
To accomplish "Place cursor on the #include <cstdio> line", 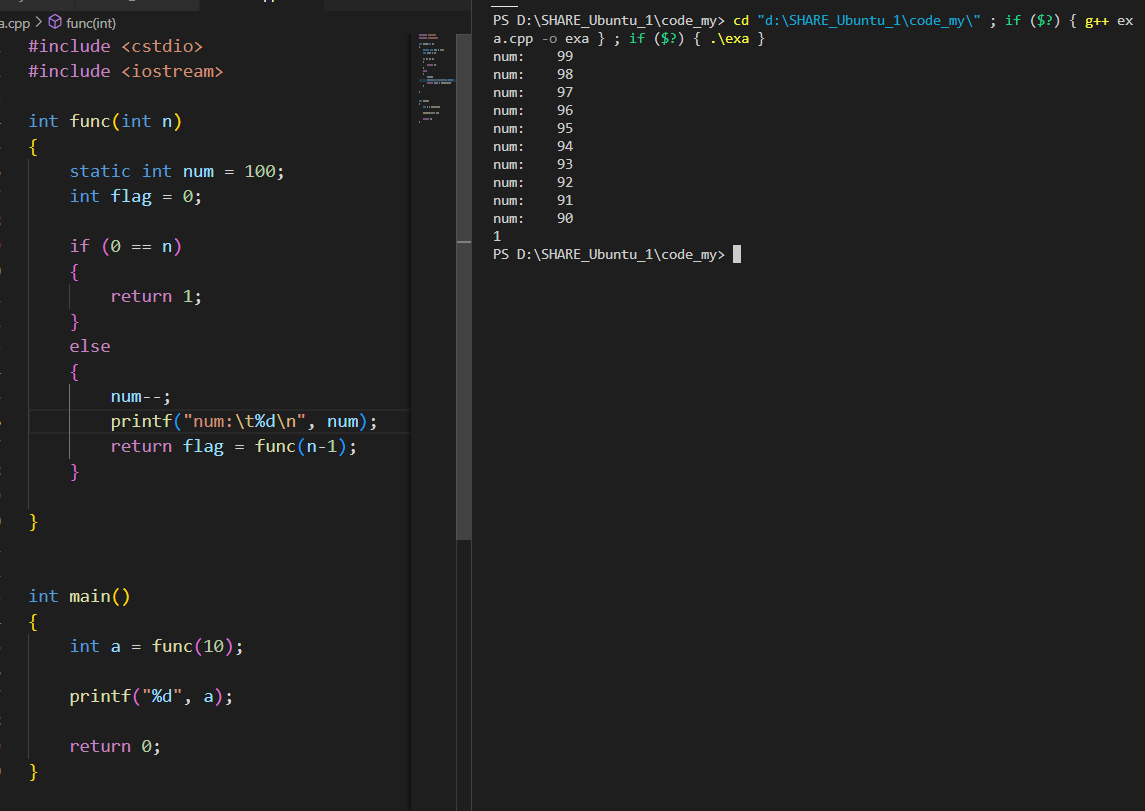I will [x=115, y=46].
